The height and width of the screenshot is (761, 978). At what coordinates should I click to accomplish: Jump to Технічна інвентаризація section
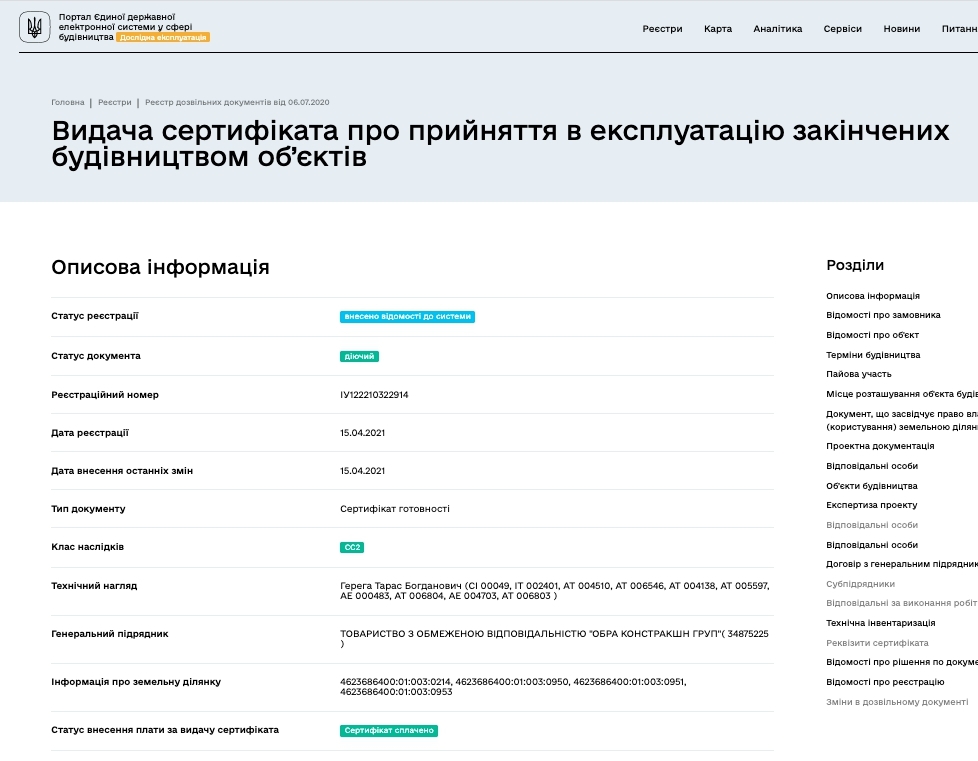point(881,623)
